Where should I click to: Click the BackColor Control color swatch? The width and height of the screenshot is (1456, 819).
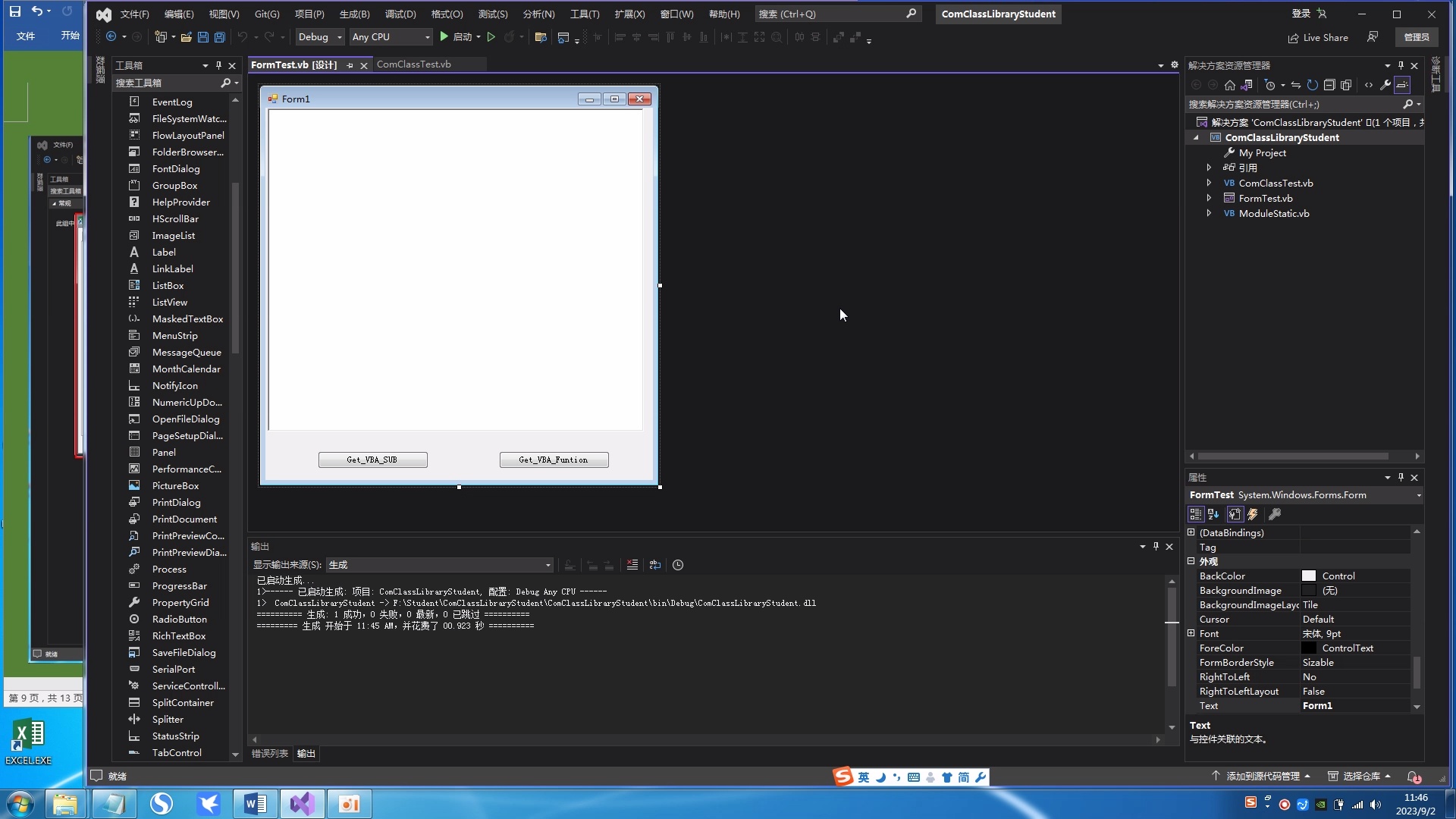click(1309, 576)
